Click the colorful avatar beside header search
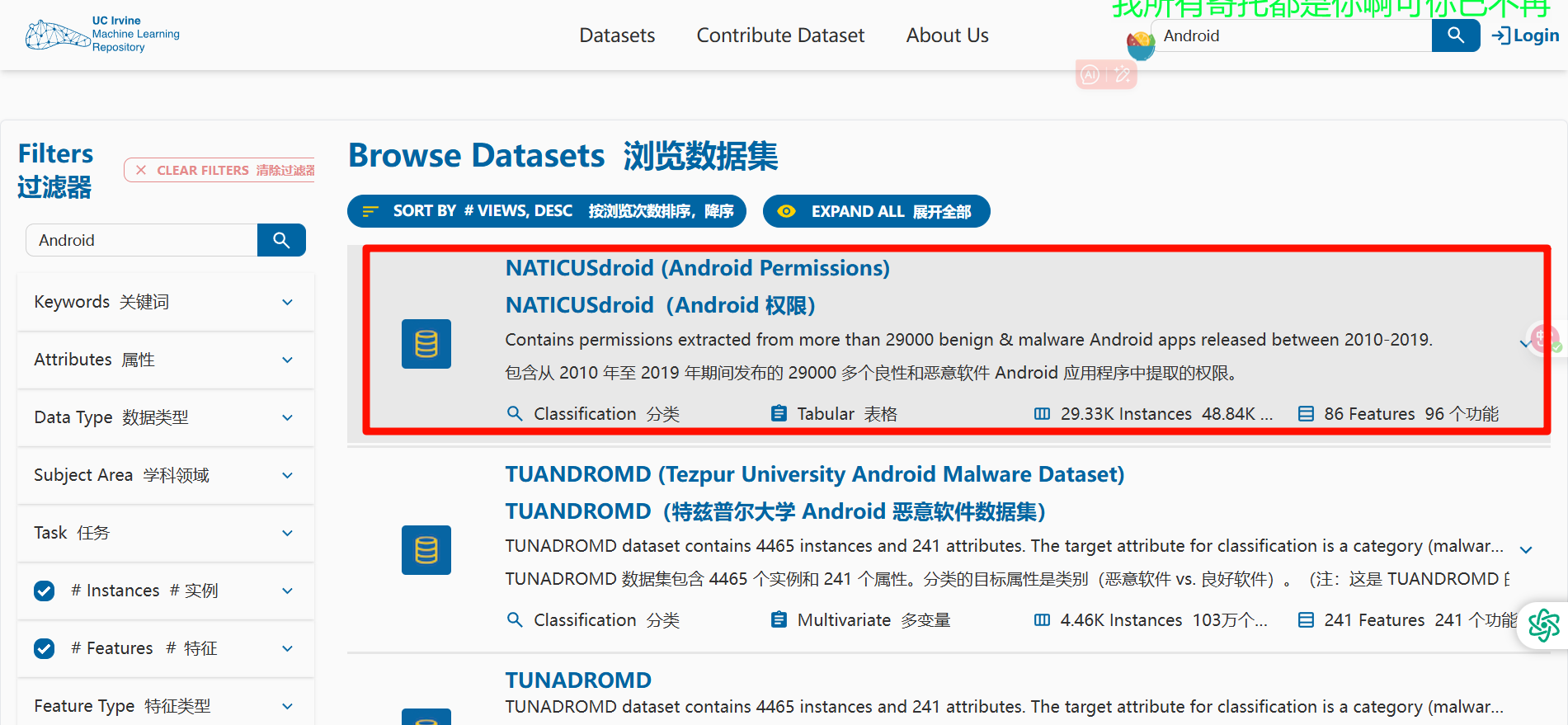The width and height of the screenshot is (1568, 725). [x=1140, y=45]
